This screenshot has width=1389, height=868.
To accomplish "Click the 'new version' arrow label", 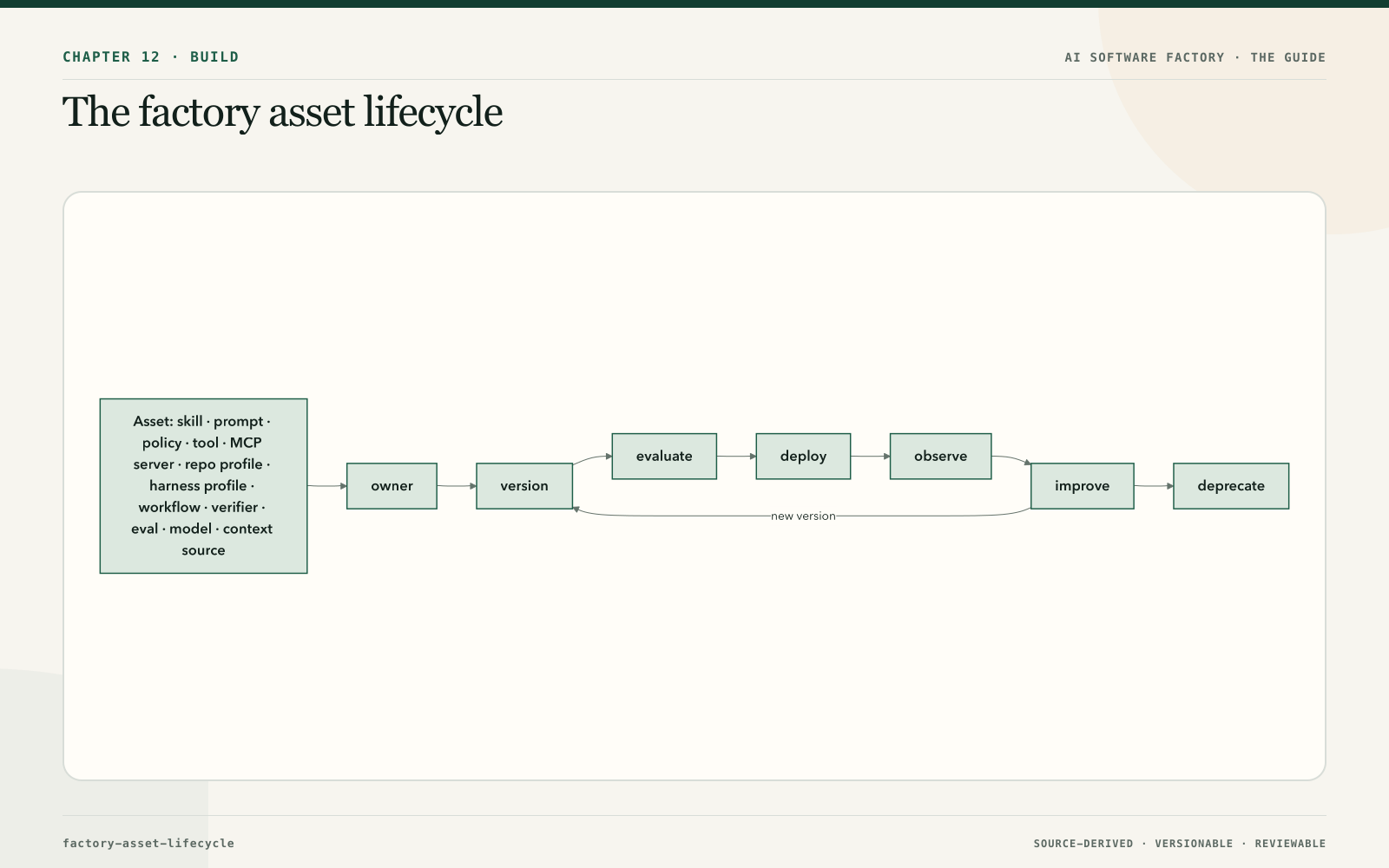I will 803,516.
